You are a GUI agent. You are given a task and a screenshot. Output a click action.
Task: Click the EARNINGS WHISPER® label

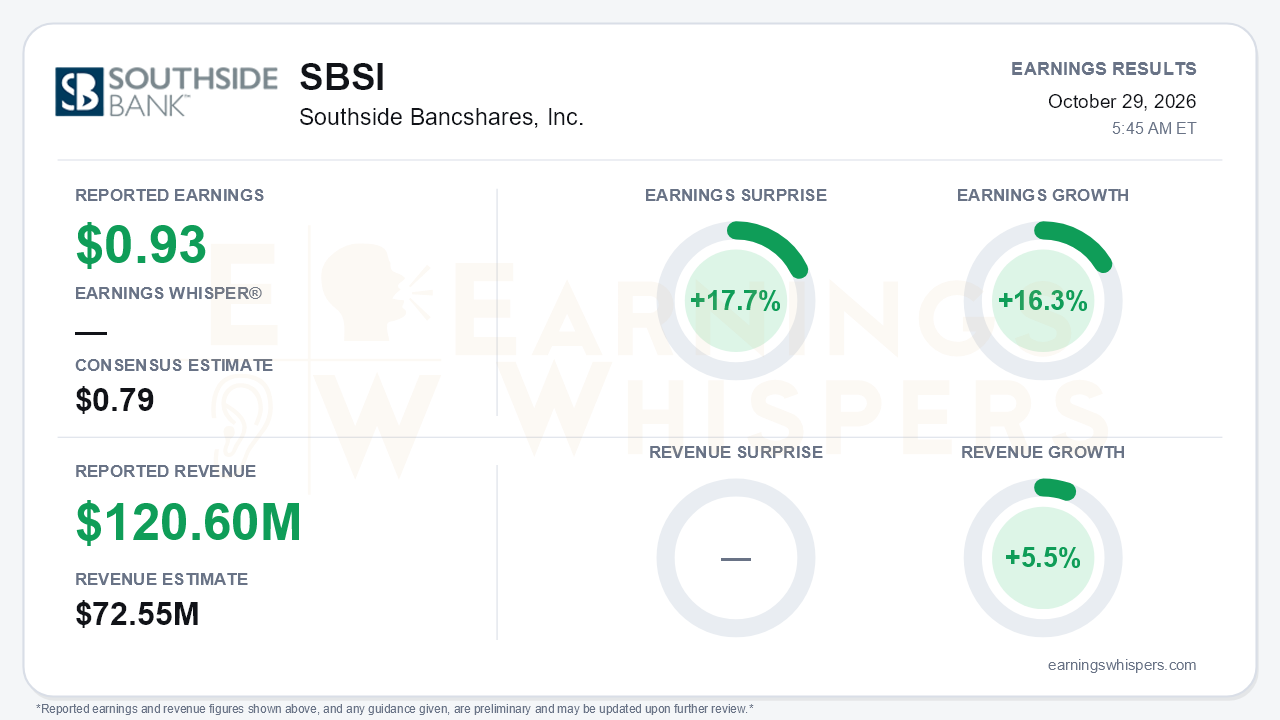pos(168,294)
